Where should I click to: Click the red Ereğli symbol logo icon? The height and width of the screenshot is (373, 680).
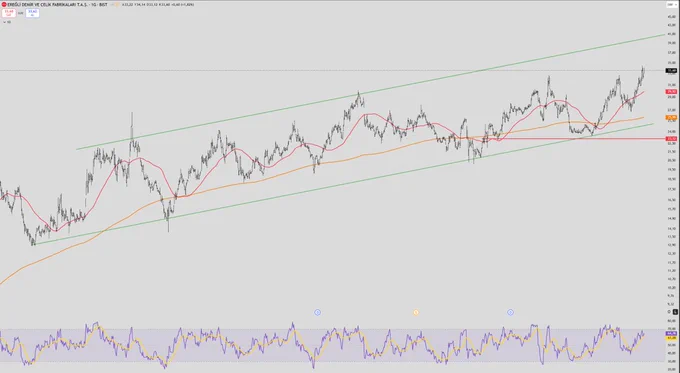[4, 4]
